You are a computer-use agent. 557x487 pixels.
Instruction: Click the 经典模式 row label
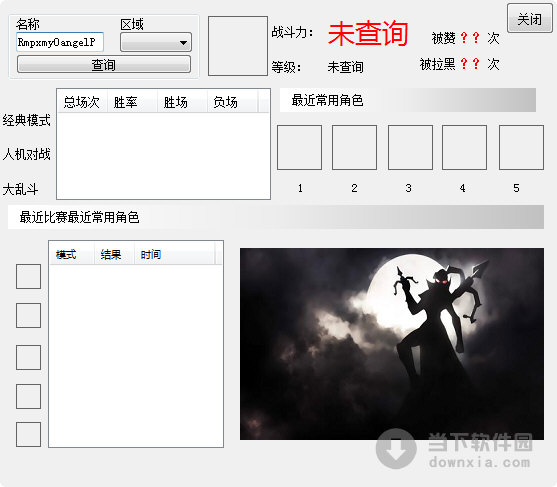tap(26, 120)
